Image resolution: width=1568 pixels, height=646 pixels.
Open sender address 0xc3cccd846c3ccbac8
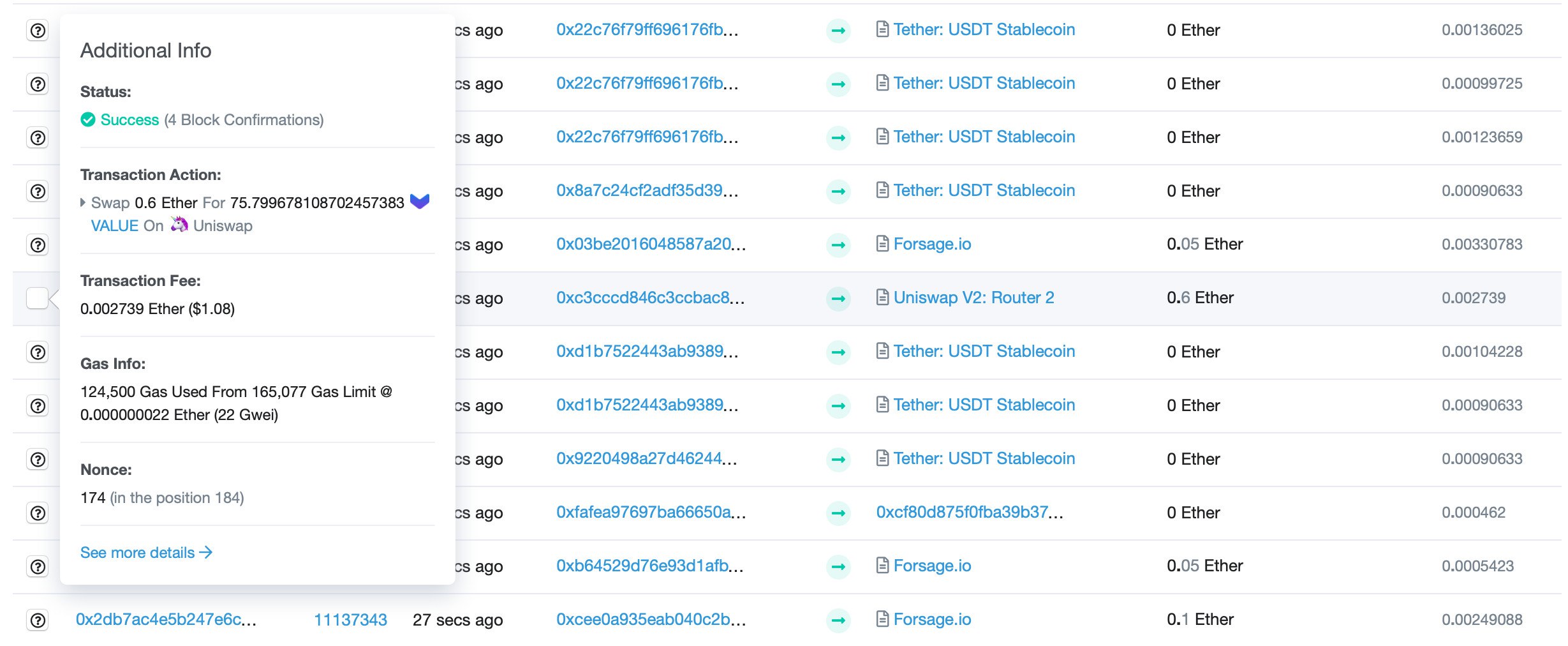[x=649, y=297]
